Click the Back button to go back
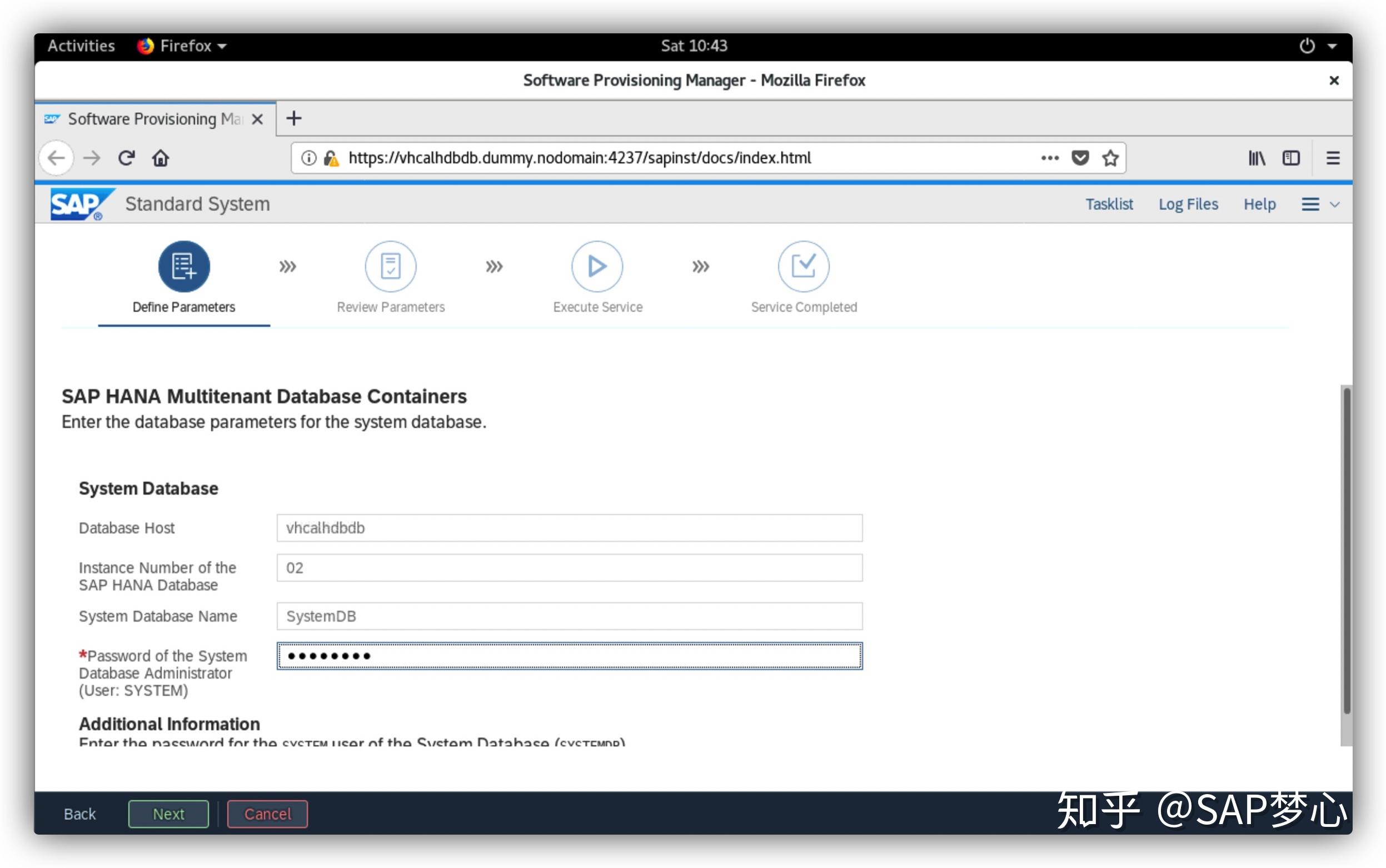This screenshot has height=868, width=1386. 81,814
